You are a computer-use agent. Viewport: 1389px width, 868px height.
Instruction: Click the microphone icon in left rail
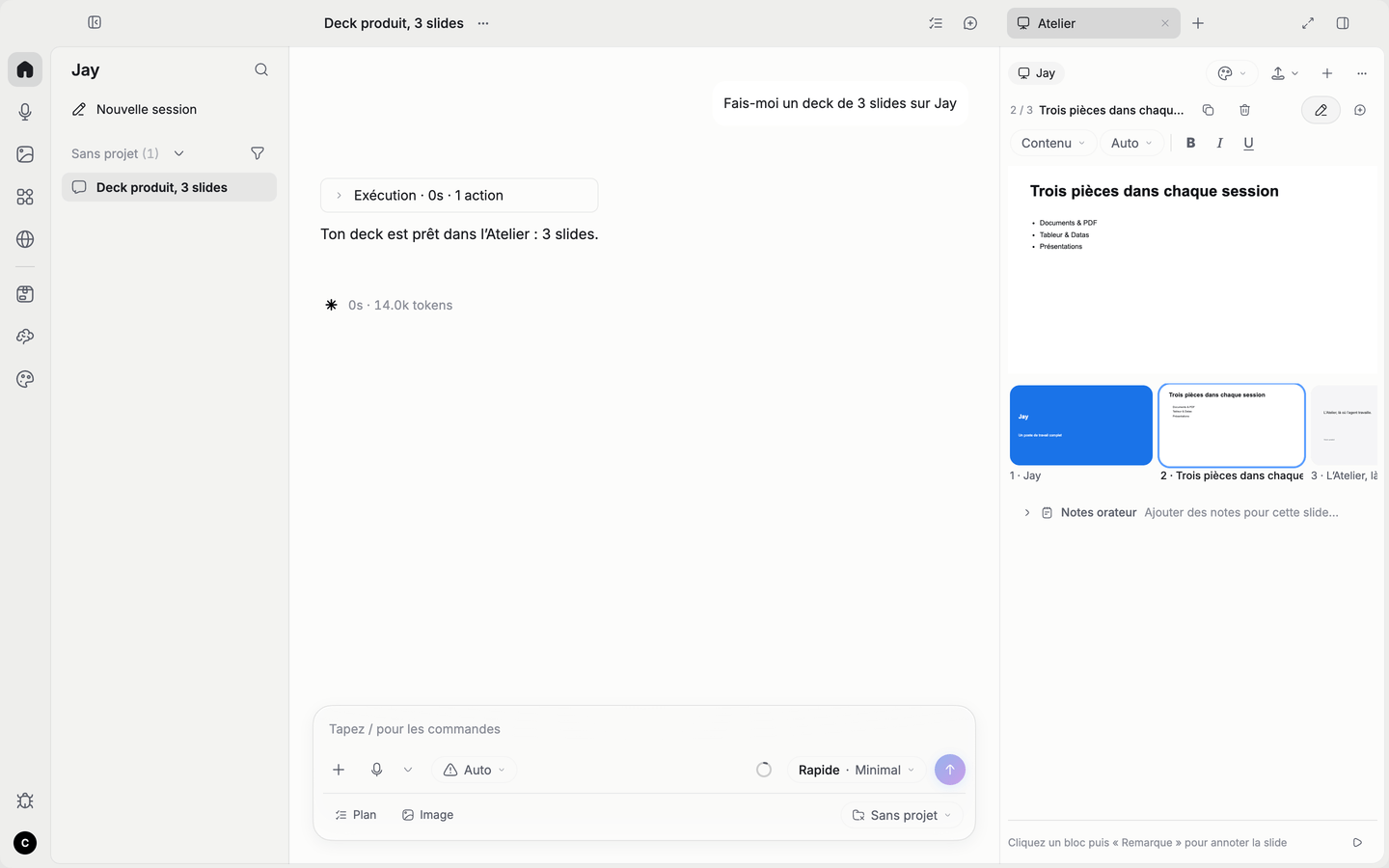[25, 112]
